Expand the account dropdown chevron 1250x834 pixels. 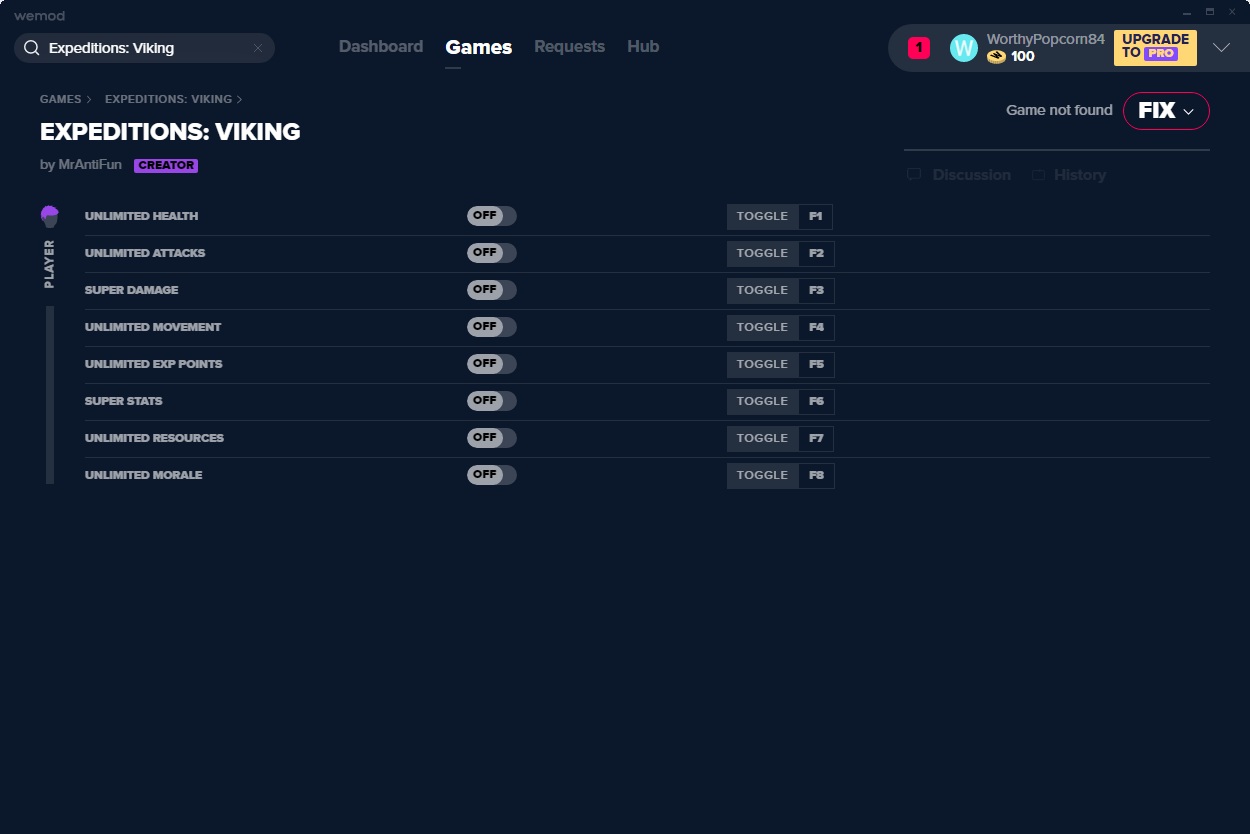click(x=1221, y=48)
